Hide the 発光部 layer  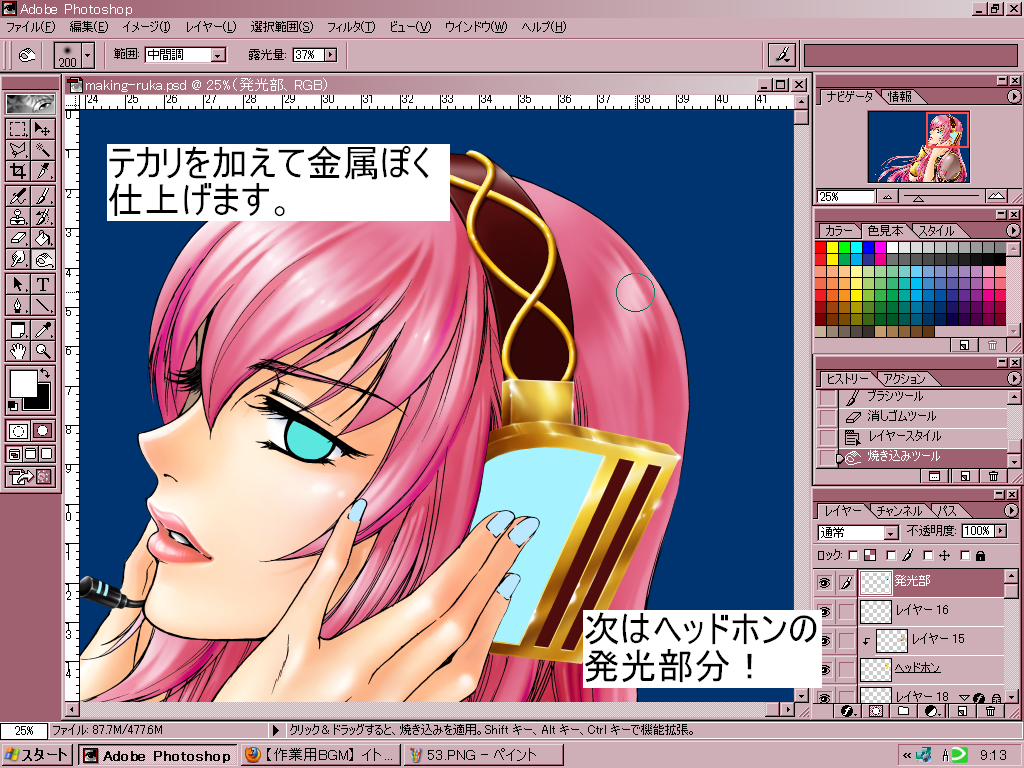pos(825,581)
